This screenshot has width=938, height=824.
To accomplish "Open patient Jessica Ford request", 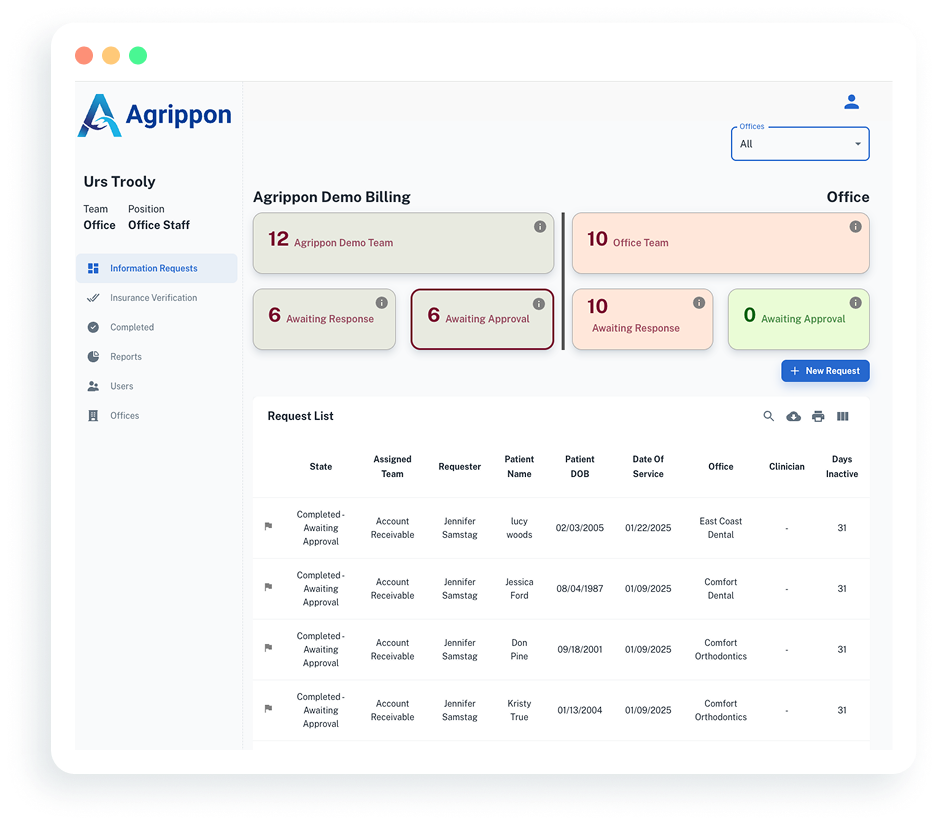I will coord(519,588).
